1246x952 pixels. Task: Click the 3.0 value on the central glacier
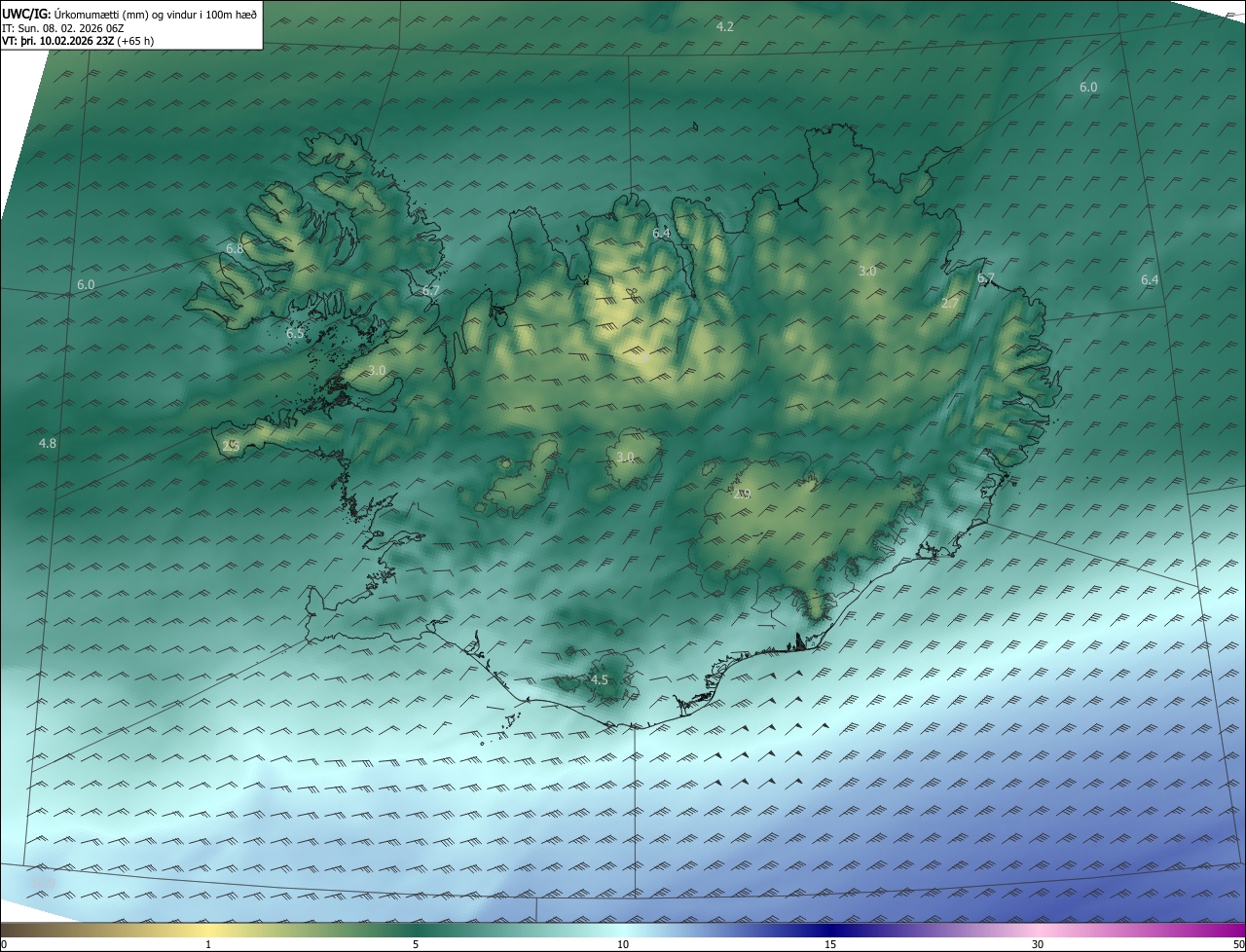pos(625,457)
